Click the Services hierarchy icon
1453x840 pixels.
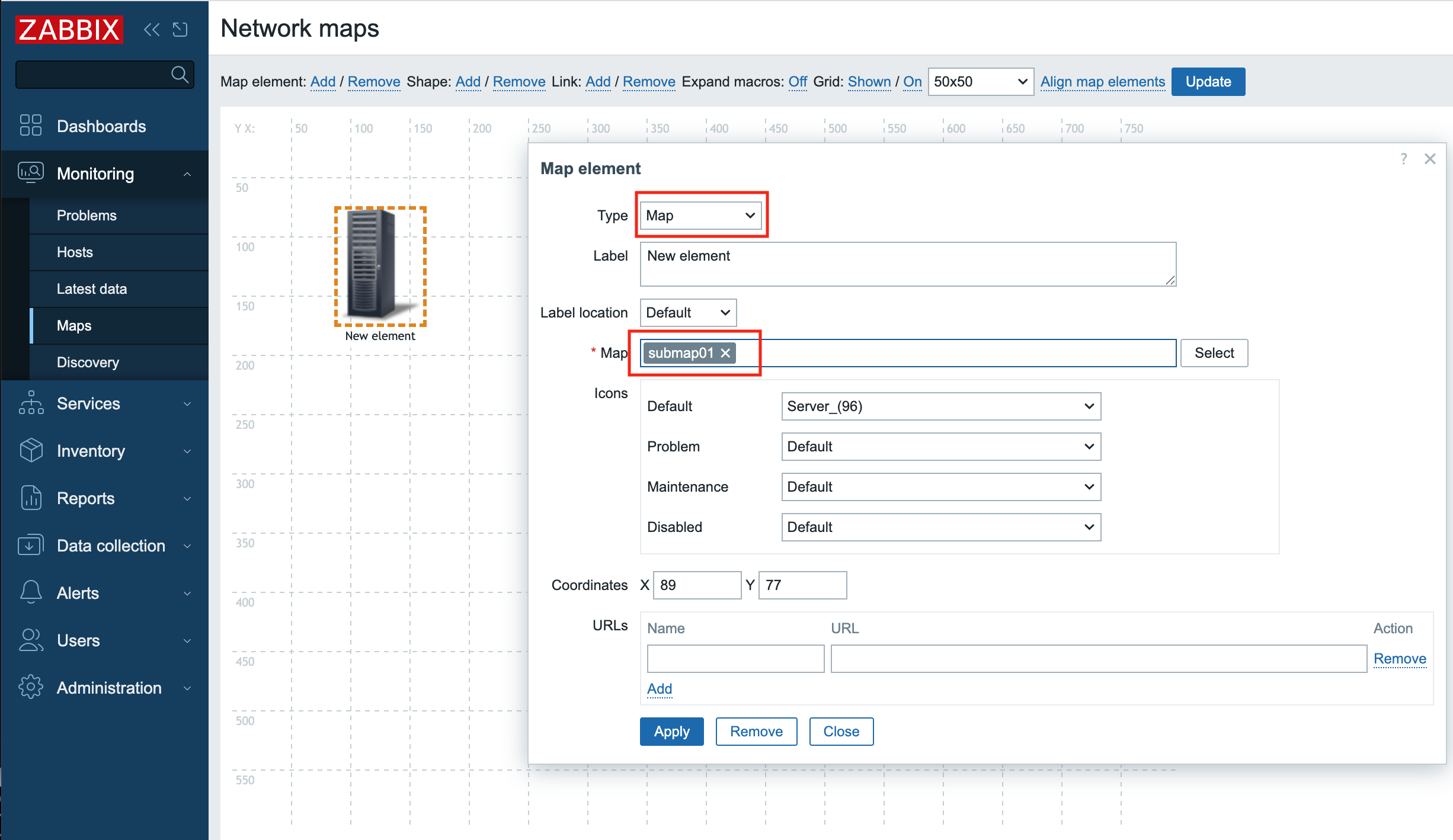[x=31, y=403]
